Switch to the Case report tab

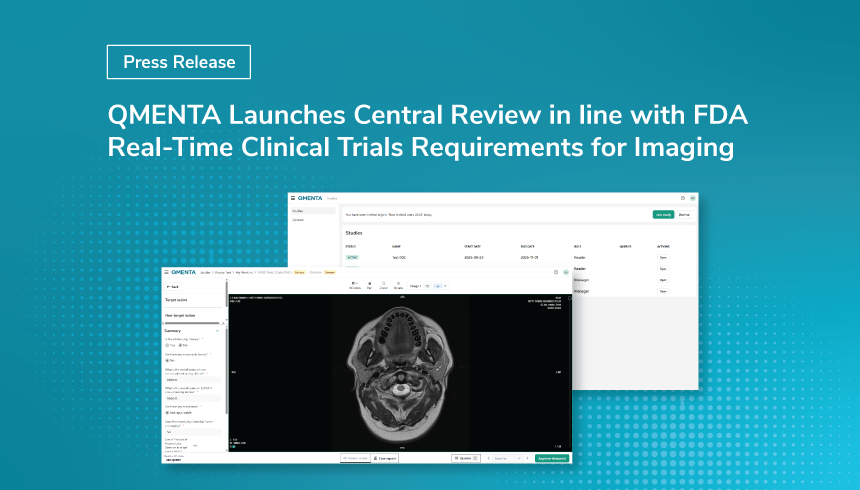coord(384,458)
